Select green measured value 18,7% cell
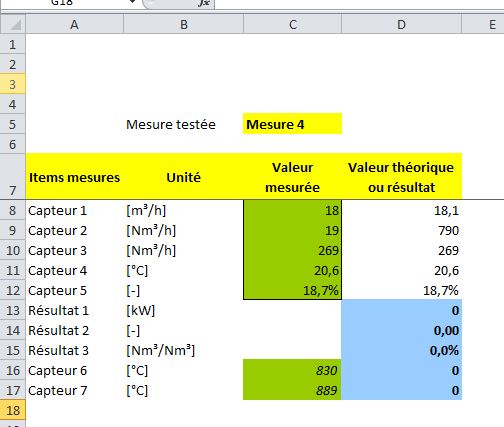 pos(292,290)
